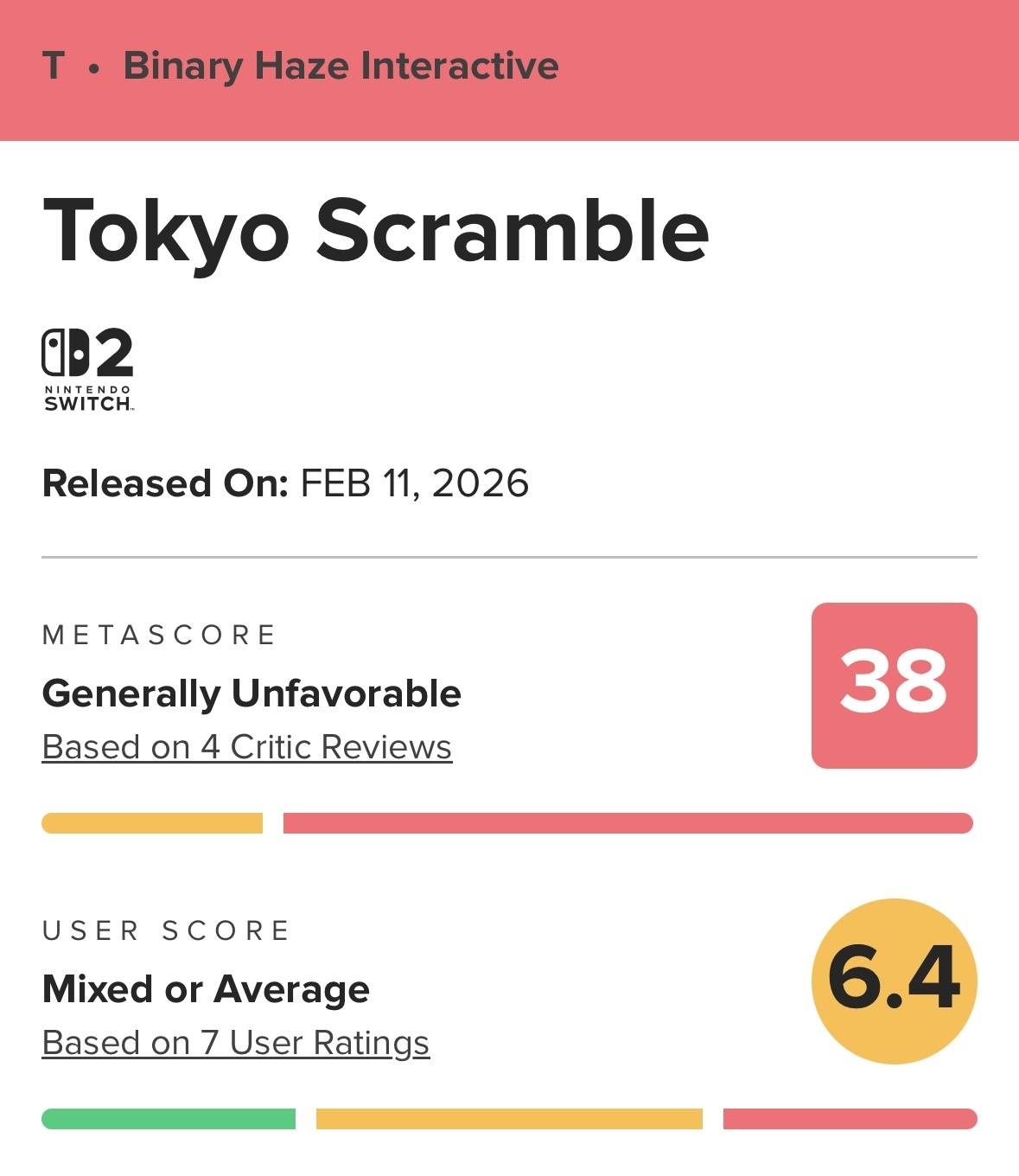Click the METASCORE section heading

point(159,636)
